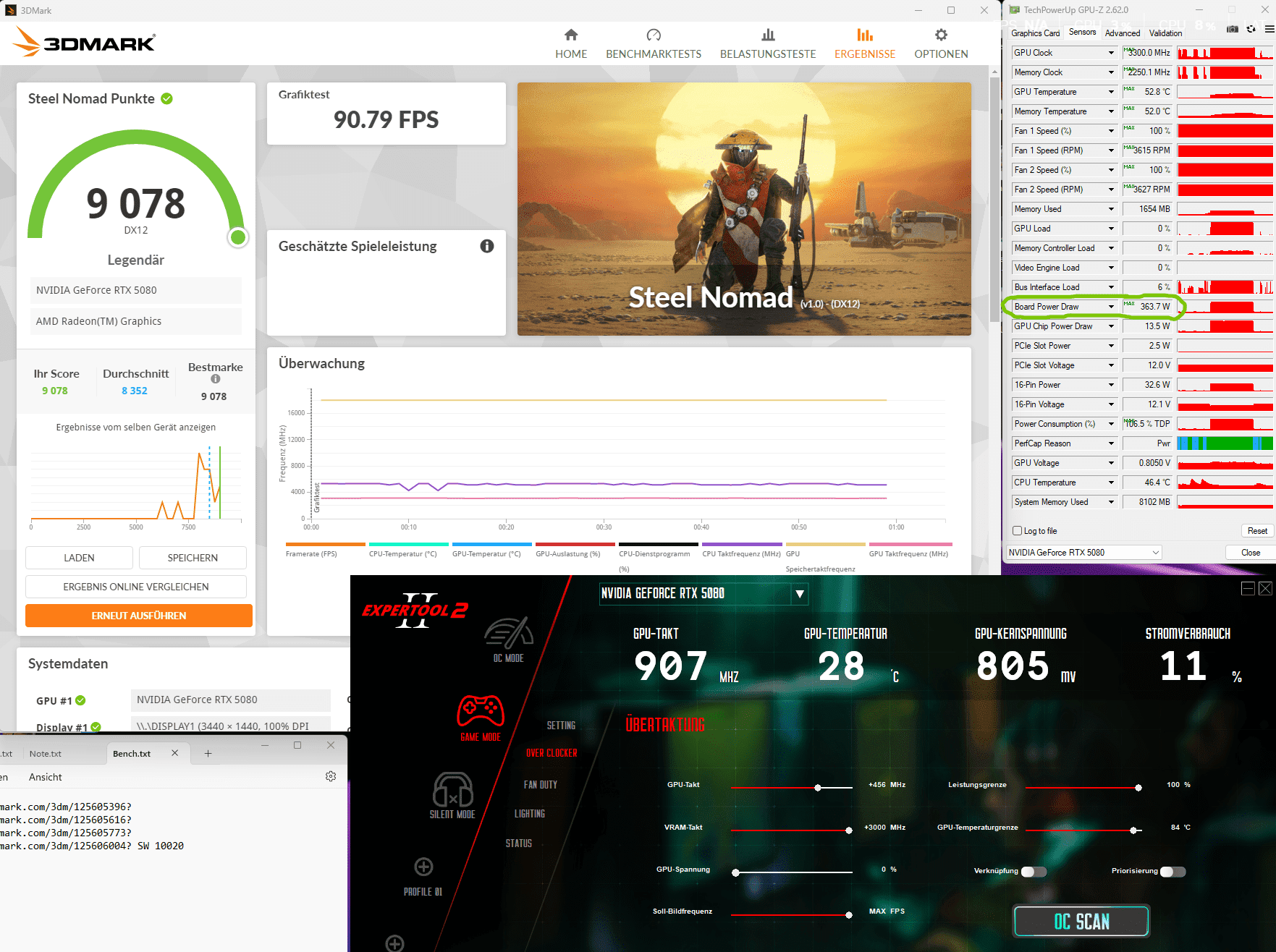Open the Setting menu item in ExpertTool
Viewport: 1276px width, 952px height.
[561, 726]
